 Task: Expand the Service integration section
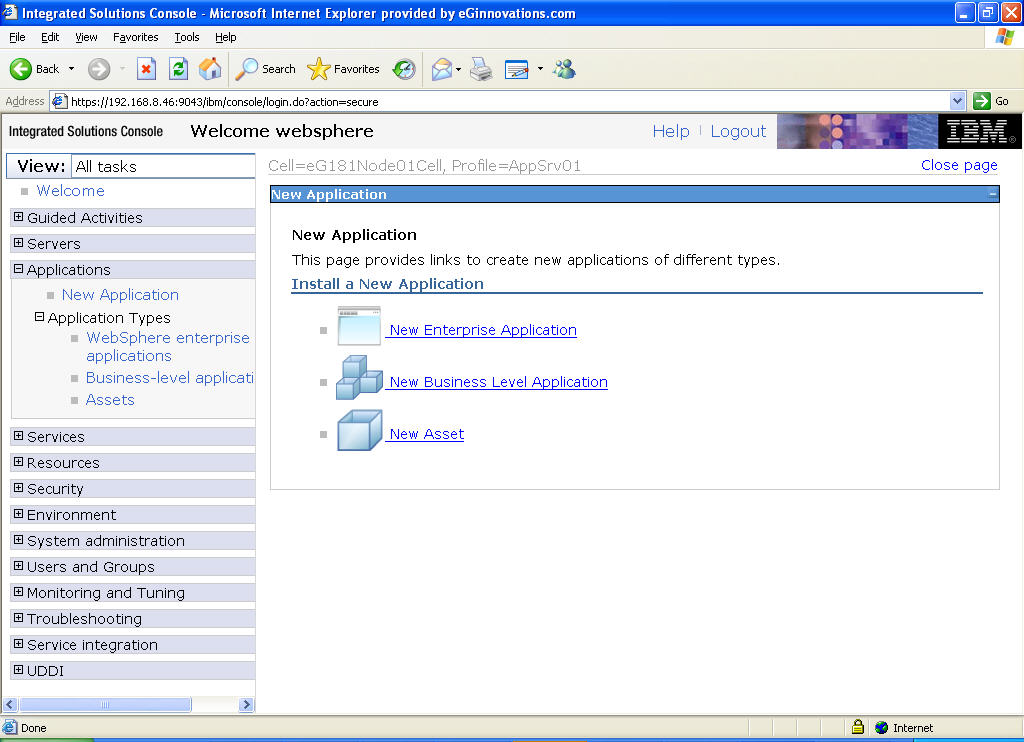pyautogui.click(x=19, y=644)
